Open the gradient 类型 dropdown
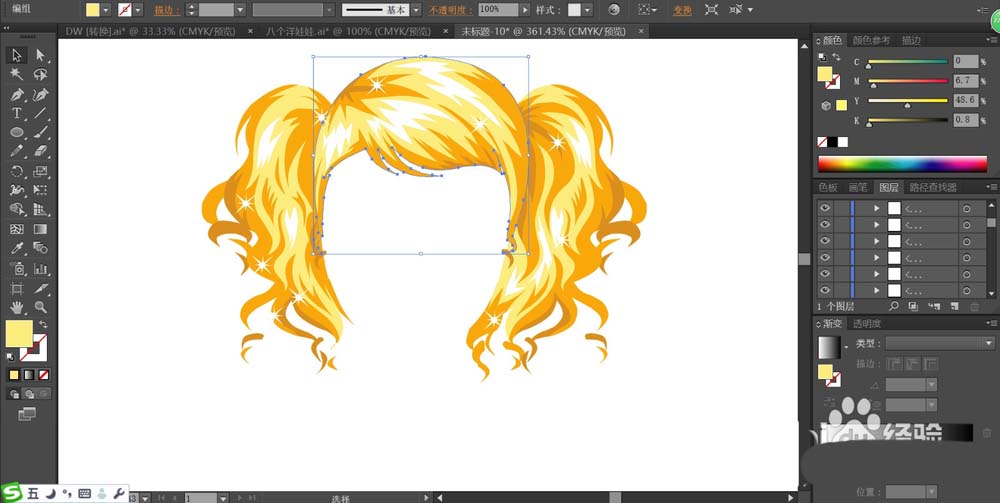 (x=989, y=343)
